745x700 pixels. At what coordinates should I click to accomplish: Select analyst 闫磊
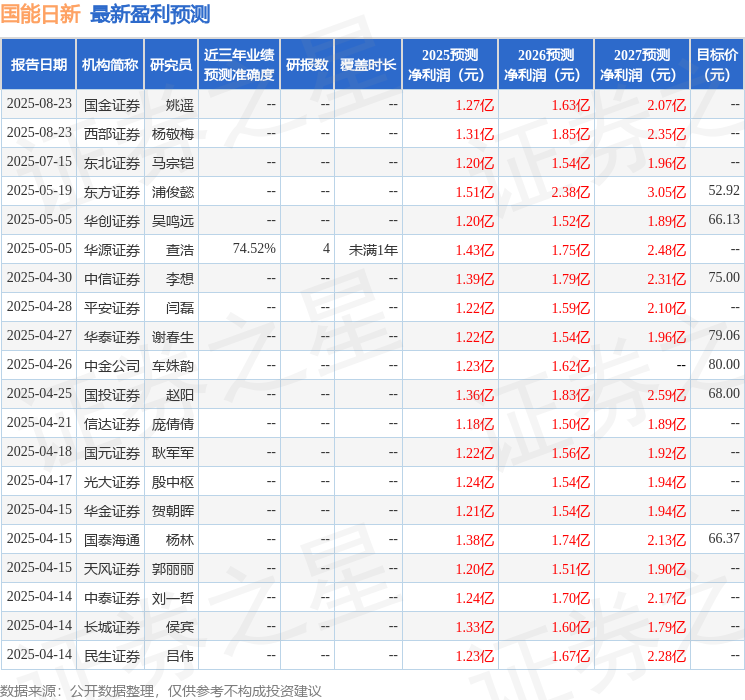pos(180,308)
